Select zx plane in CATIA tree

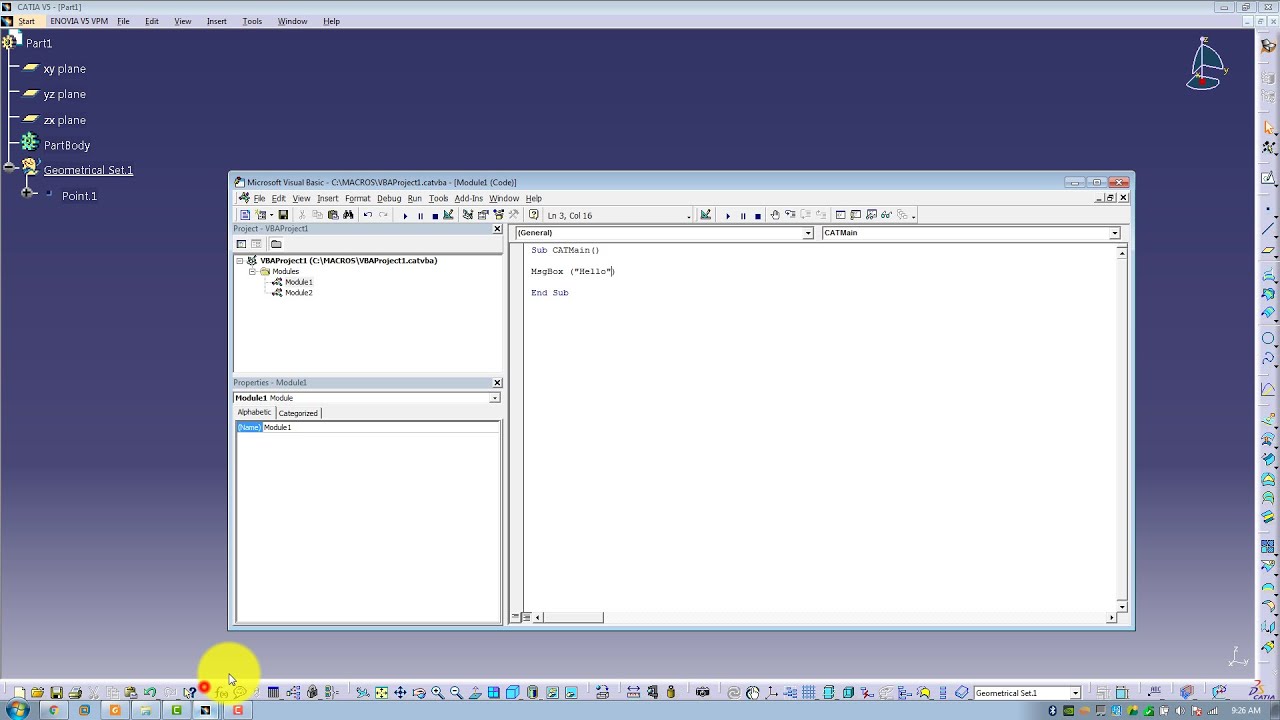(64, 120)
